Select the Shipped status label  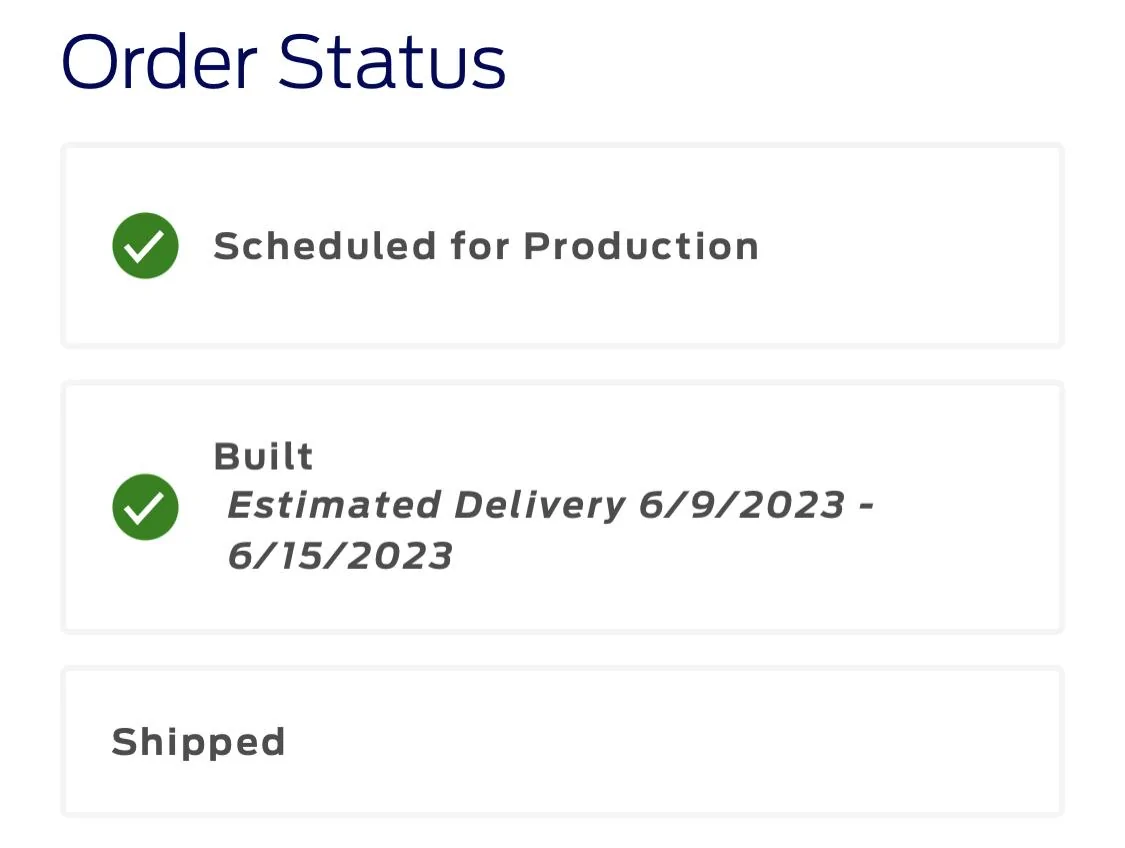coord(199,743)
